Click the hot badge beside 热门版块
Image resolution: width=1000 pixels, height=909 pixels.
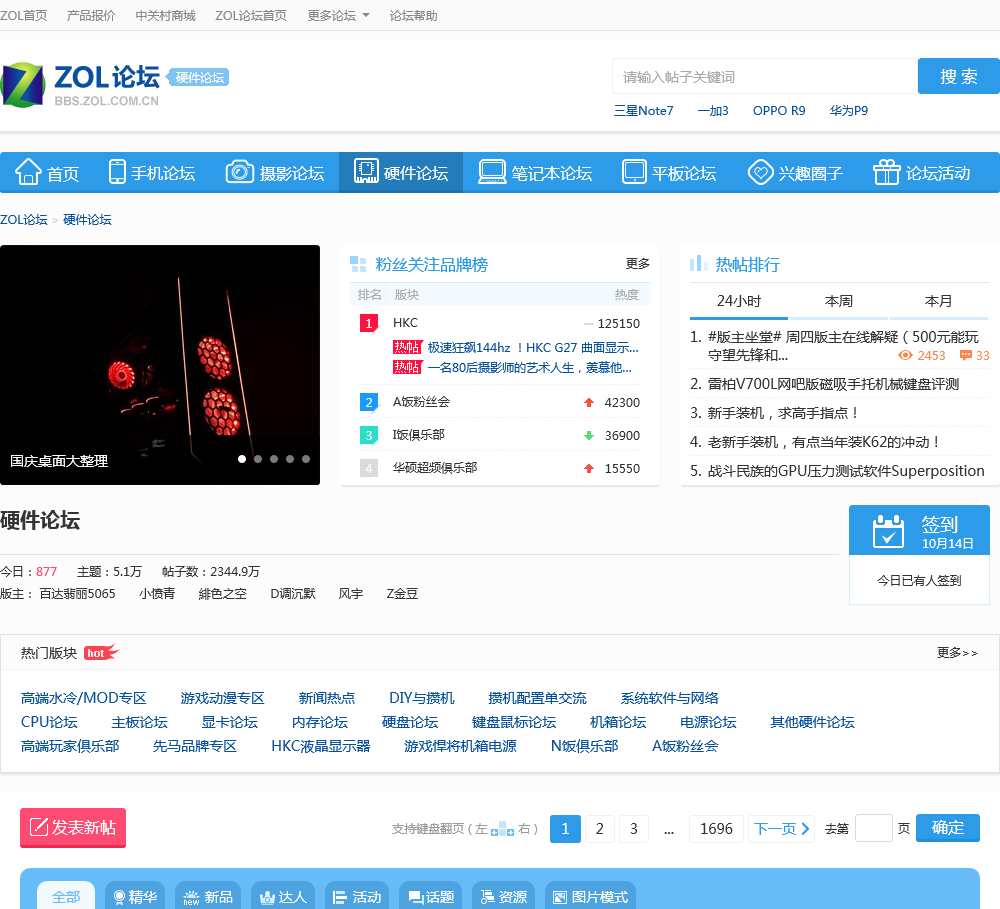[101, 652]
